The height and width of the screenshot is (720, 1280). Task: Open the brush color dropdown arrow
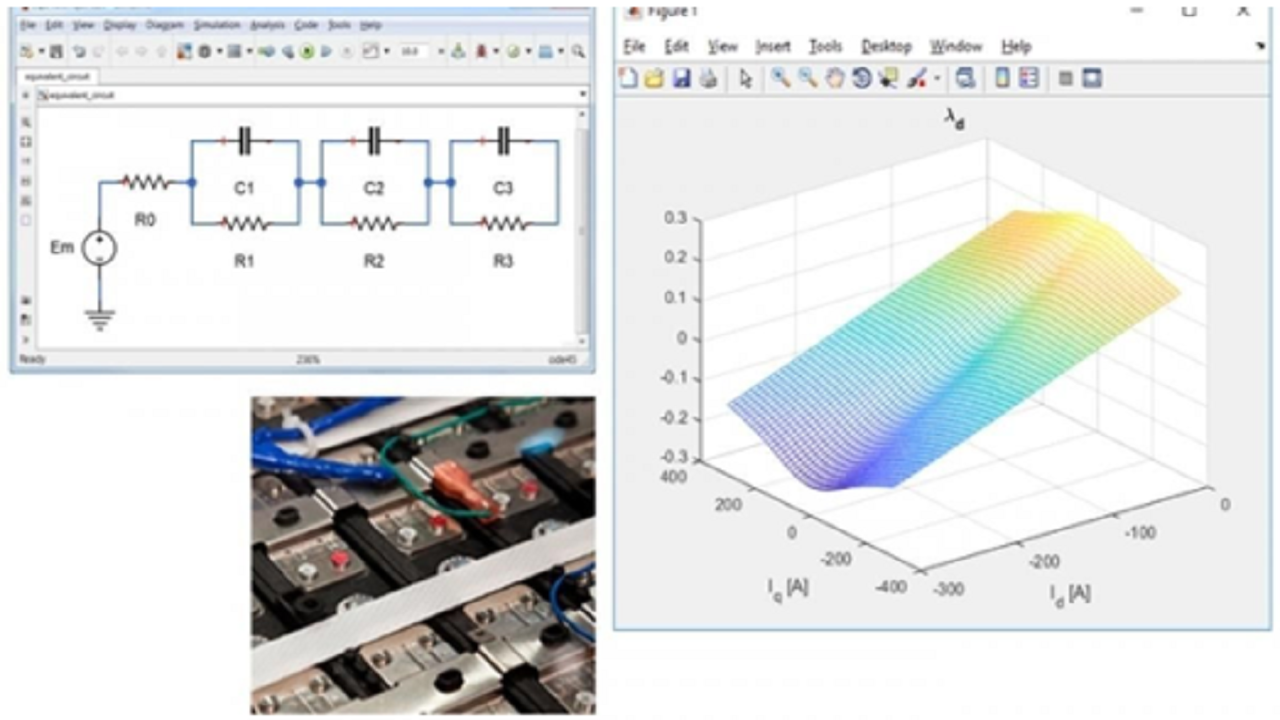tap(937, 78)
